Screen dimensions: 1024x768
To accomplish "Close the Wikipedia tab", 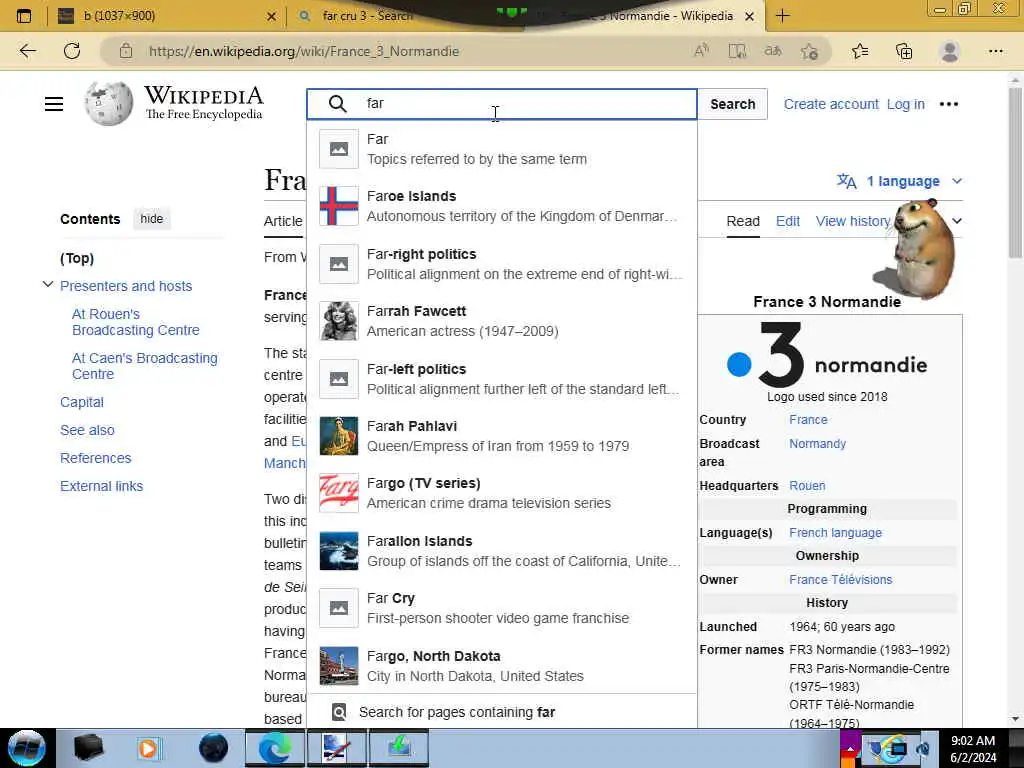I will pos(750,16).
